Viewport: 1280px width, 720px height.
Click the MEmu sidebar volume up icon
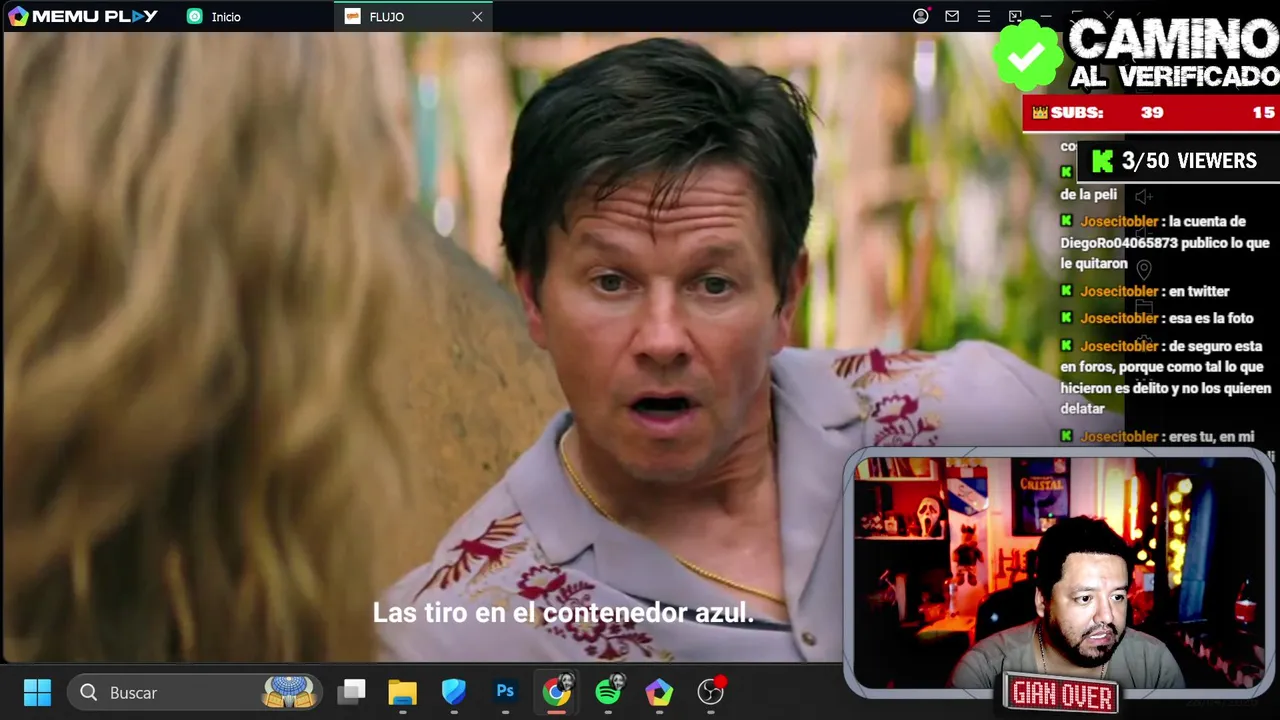coord(1144,198)
